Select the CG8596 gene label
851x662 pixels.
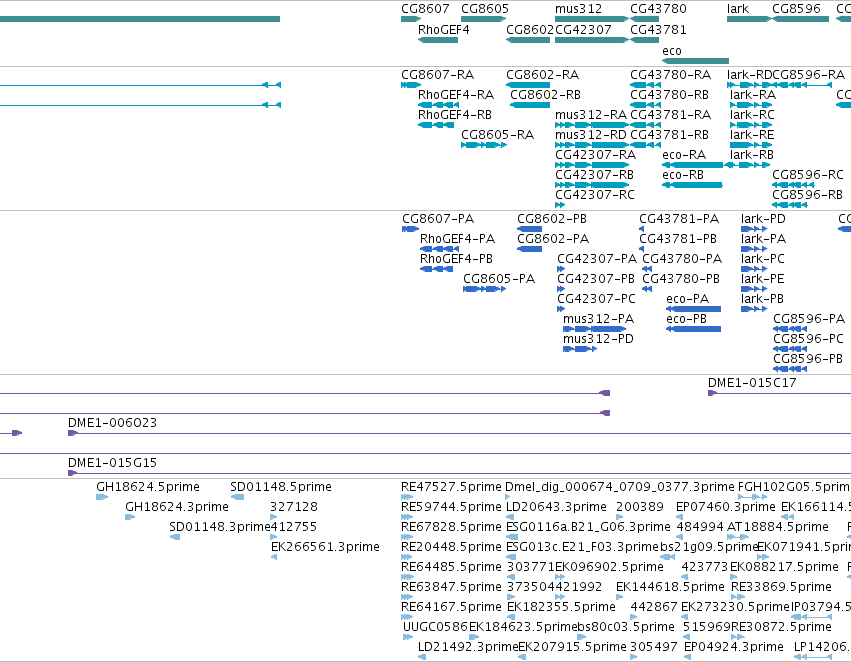(x=796, y=9)
